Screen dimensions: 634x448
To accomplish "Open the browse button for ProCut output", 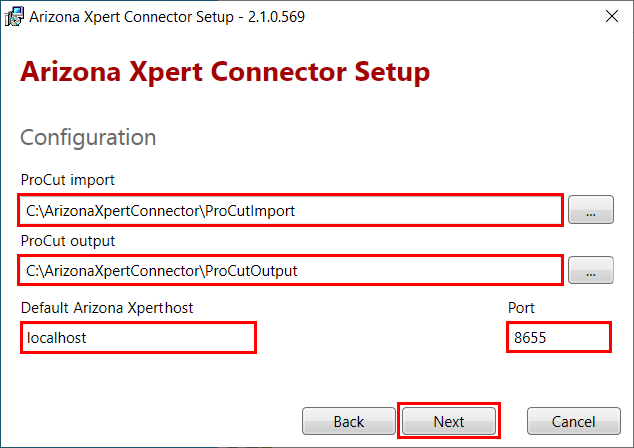I will pyautogui.click(x=591, y=270).
